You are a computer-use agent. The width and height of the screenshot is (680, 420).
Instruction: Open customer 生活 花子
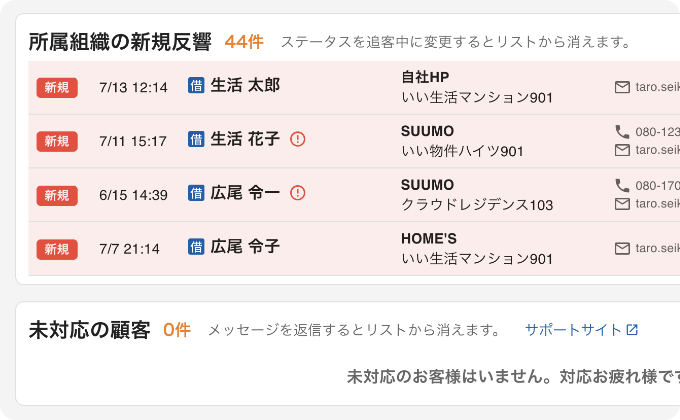pos(245,139)
